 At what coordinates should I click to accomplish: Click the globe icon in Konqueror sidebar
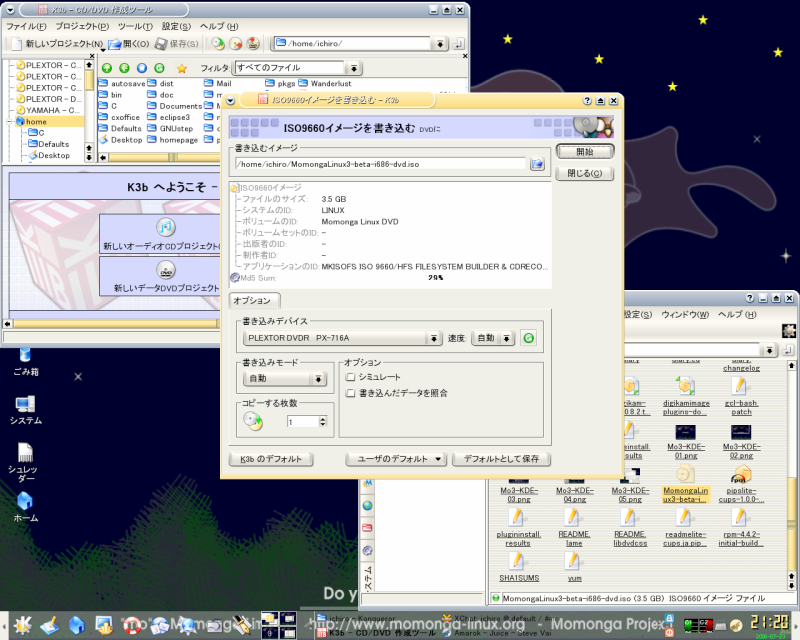(x=367, y=506)
